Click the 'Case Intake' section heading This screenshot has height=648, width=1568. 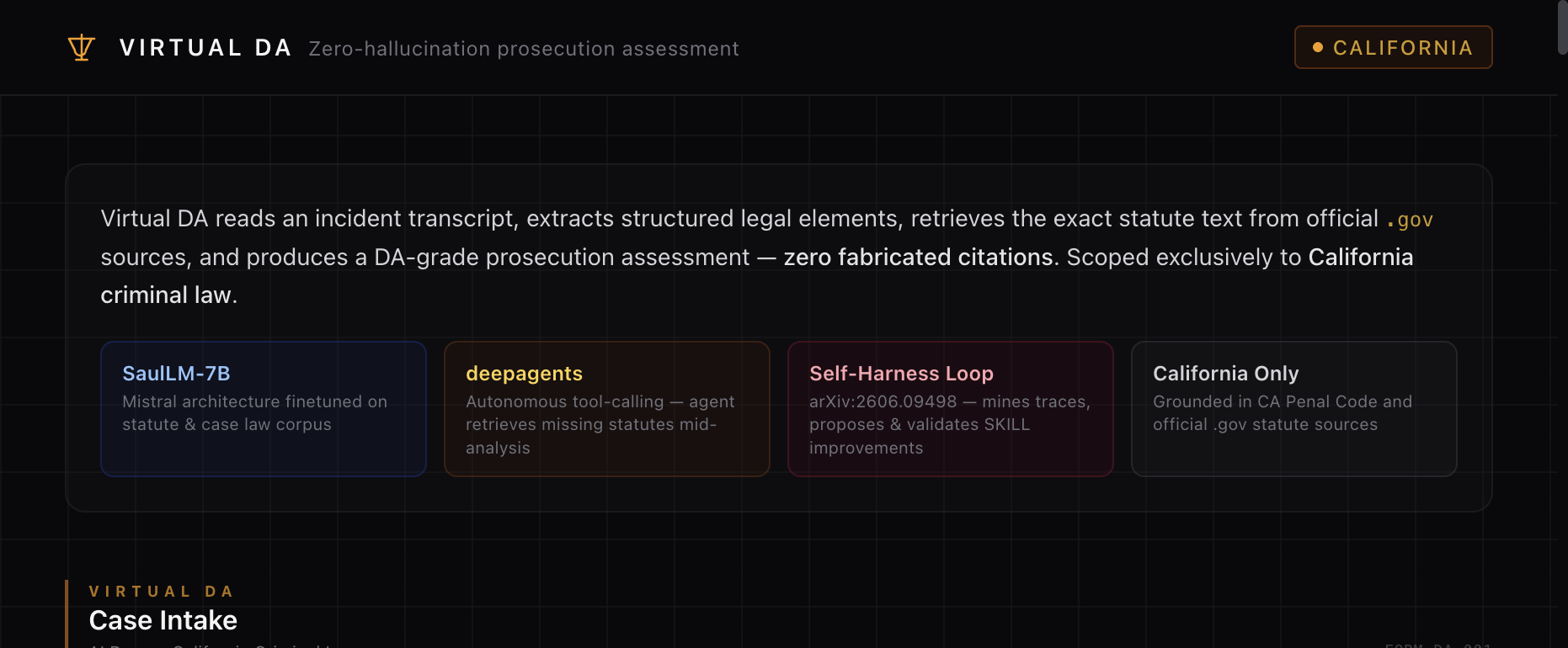point(163,620)
